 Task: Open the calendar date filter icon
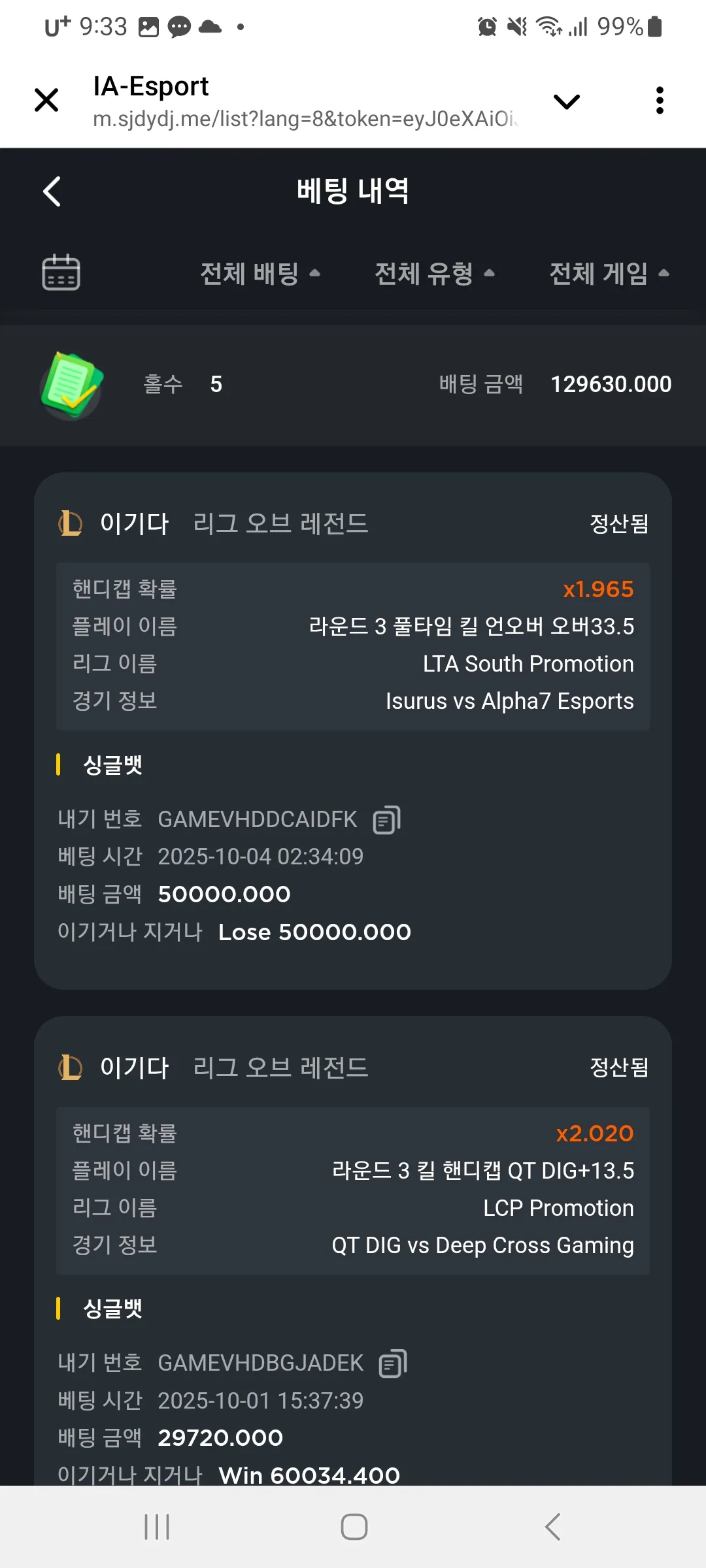pyautogui.click(x=61, y=272)
